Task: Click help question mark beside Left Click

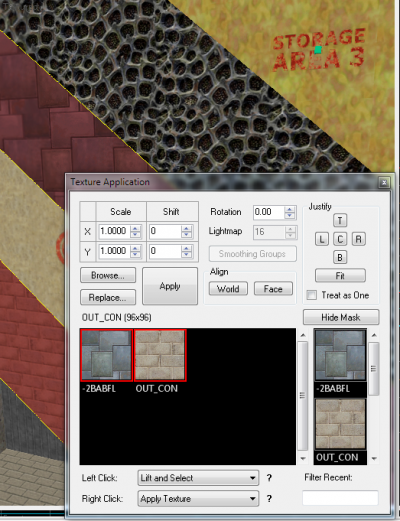Action: tap(269, 478)
